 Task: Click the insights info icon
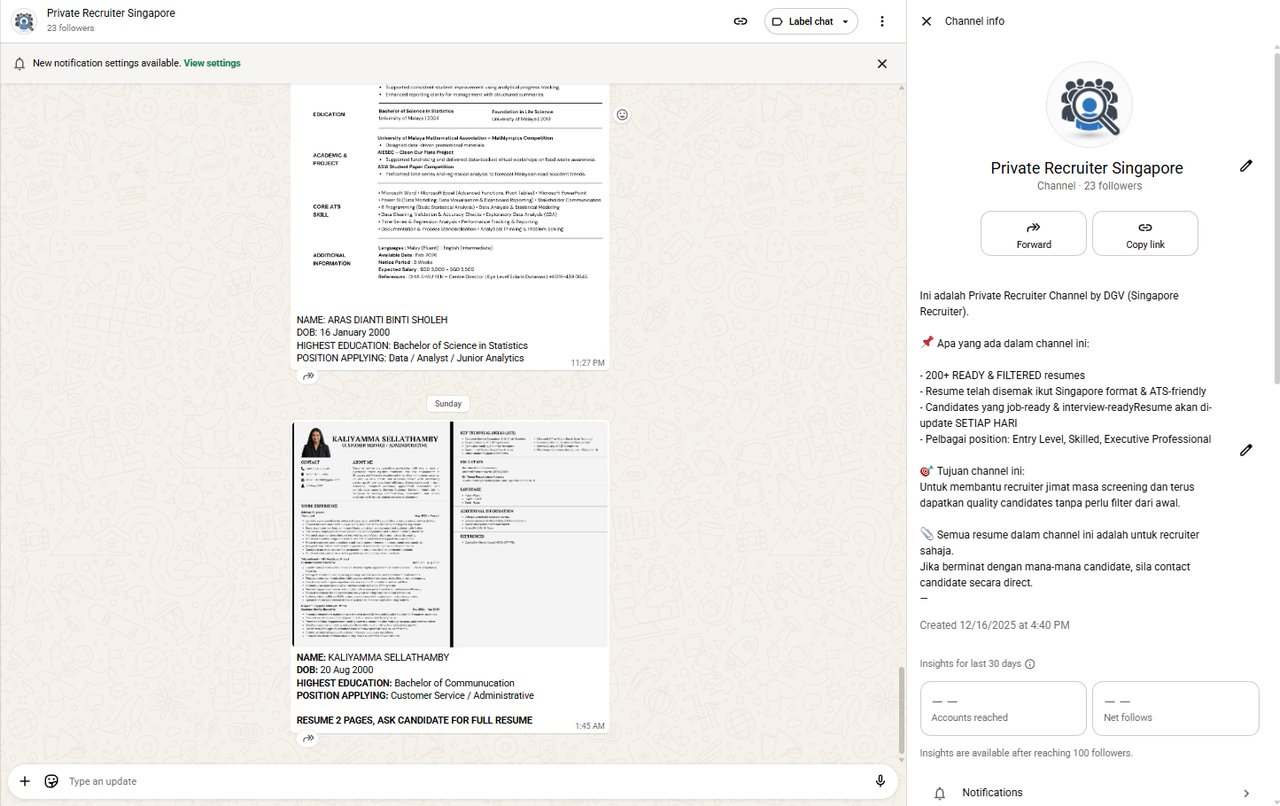coord(1030,664)
